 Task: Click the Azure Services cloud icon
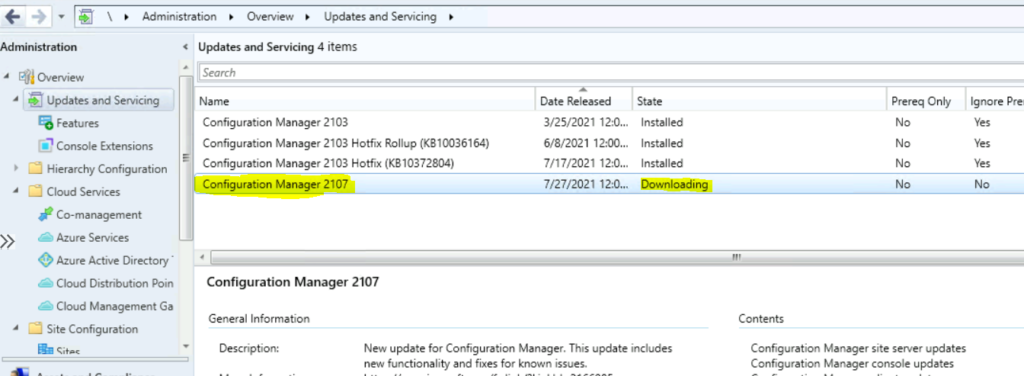[46, 238]
